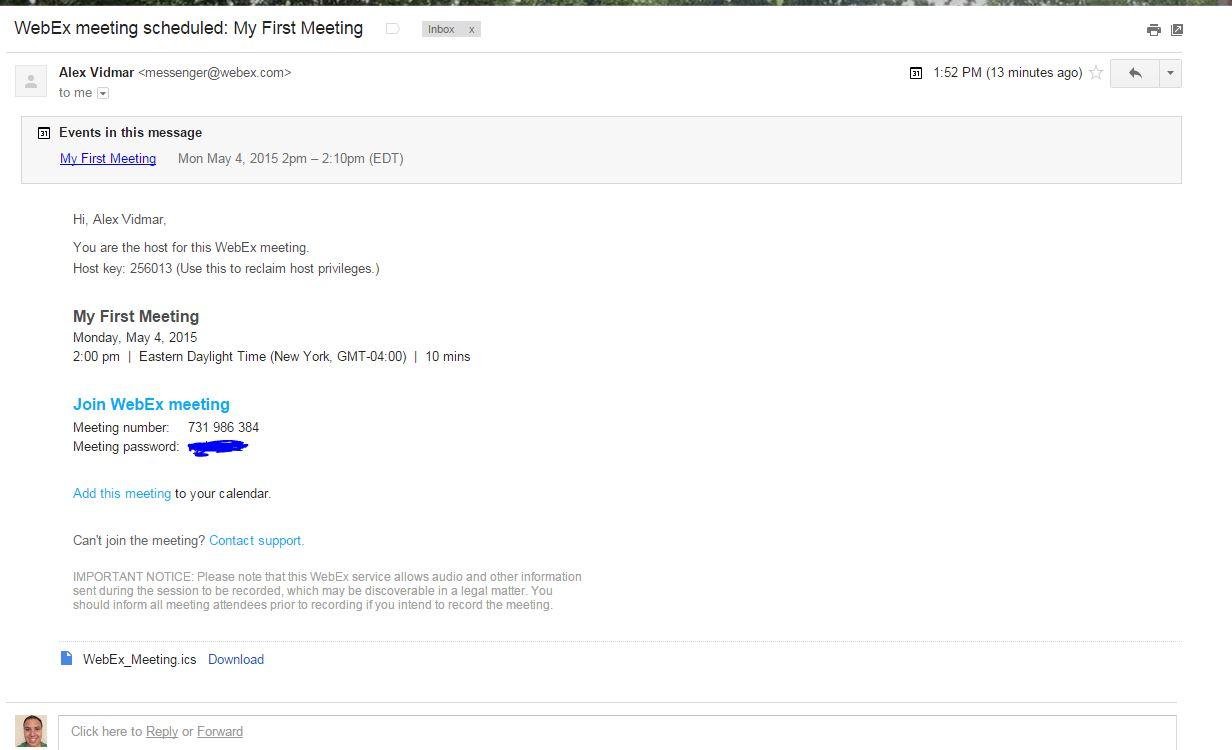Click the WebEx_Meeting.ics file icon
The height and width of the screenshot is (750, 1232).
67,658
